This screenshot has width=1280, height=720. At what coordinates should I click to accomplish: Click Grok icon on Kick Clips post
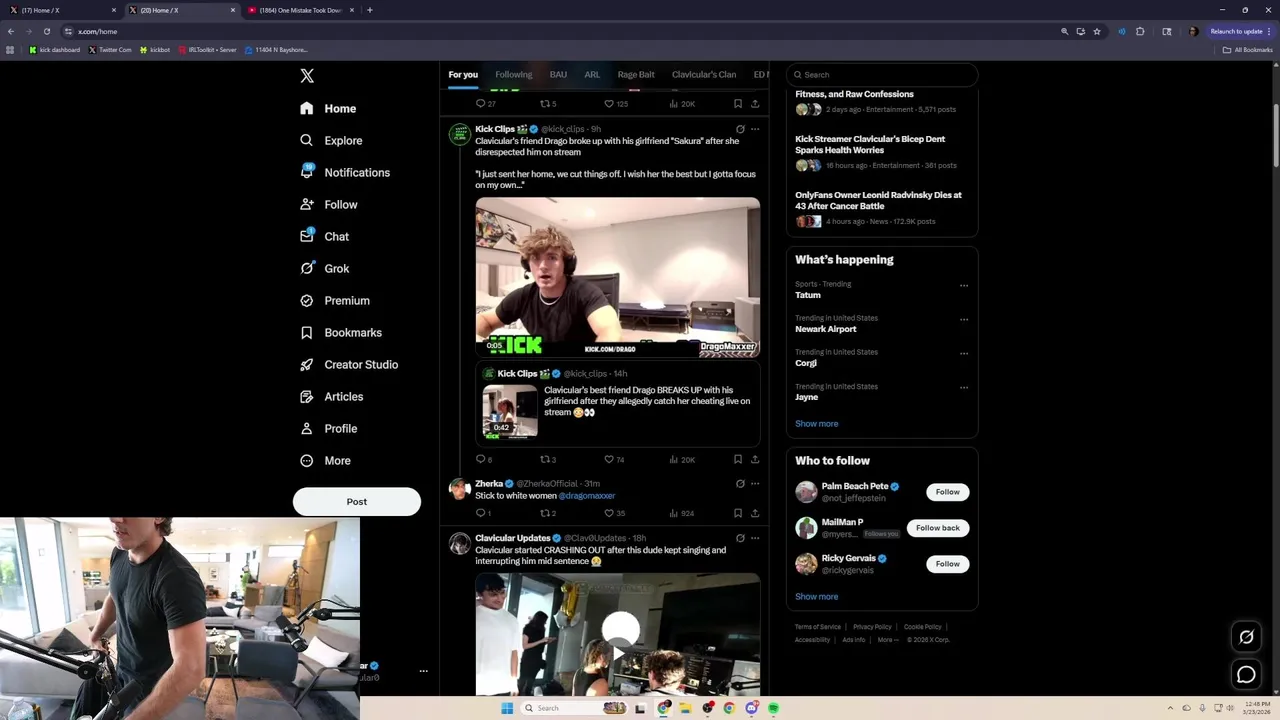[x=740, y=129]
